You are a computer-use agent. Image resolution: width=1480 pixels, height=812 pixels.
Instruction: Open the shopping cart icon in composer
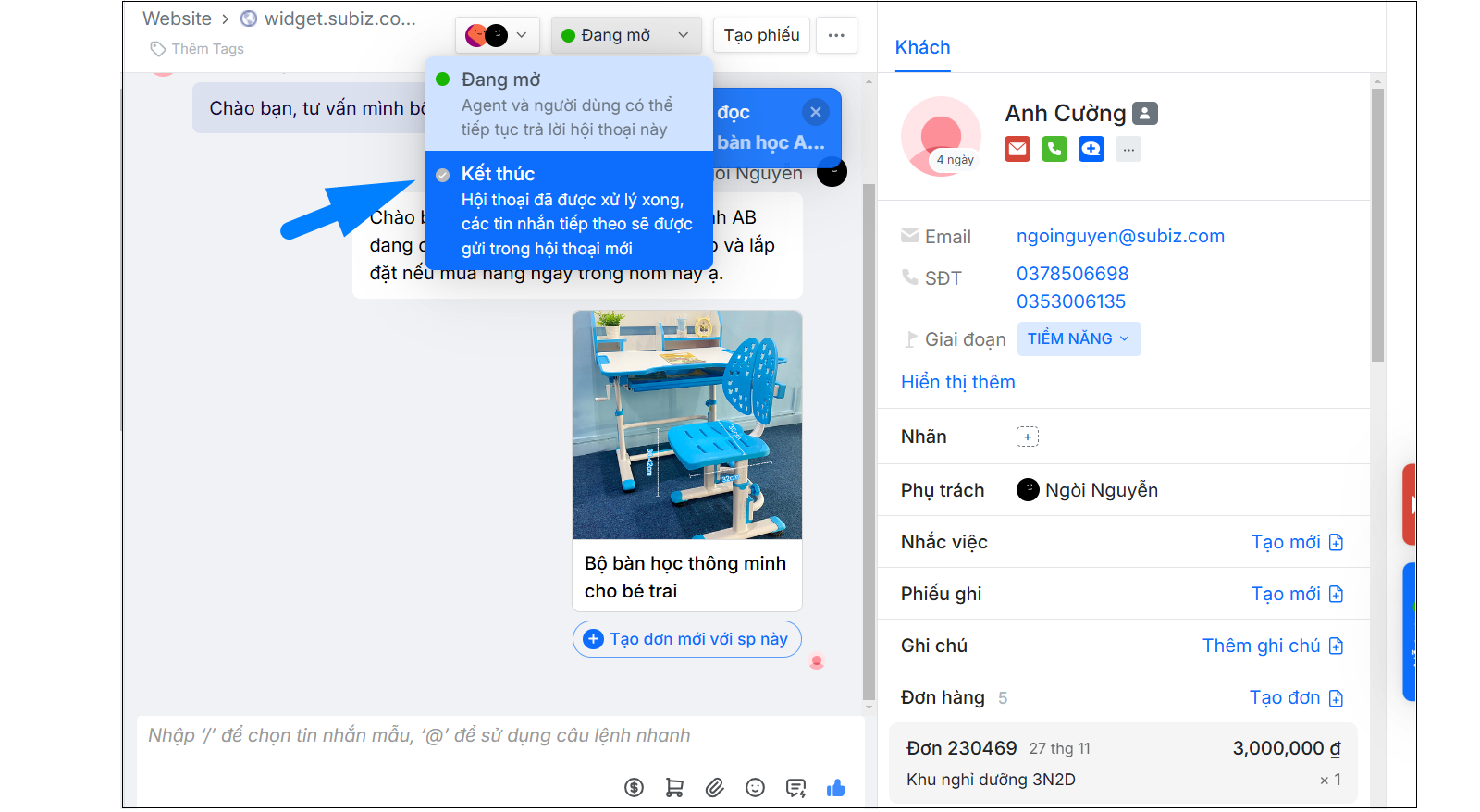point(674,787)
